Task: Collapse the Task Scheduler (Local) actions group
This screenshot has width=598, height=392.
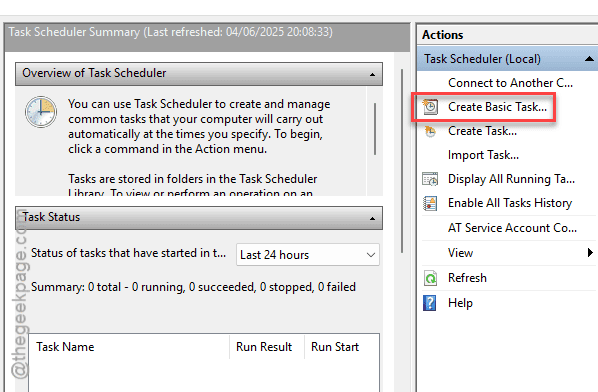Action: pyautogui.click(x=589, y=59)
